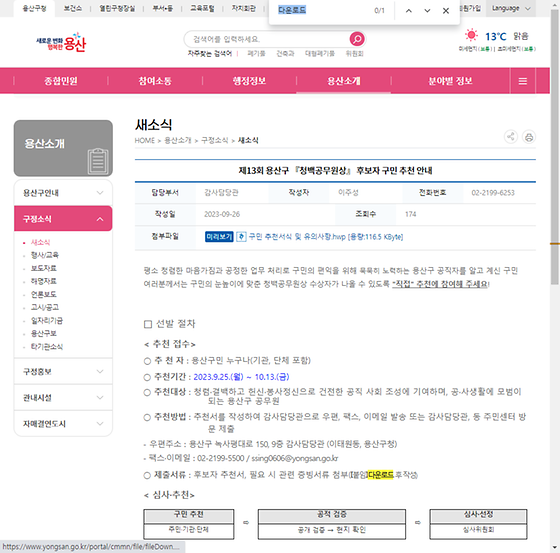Select the 부서·동 top tab
The image size is (560, 553).
(x=163, y=8)
